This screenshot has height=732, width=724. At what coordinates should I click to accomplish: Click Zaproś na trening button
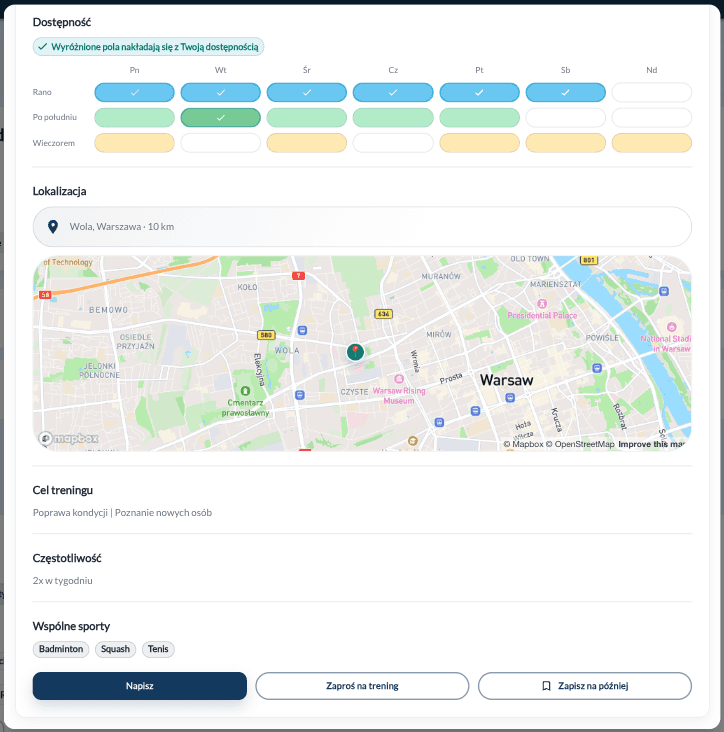coord(362,686)
